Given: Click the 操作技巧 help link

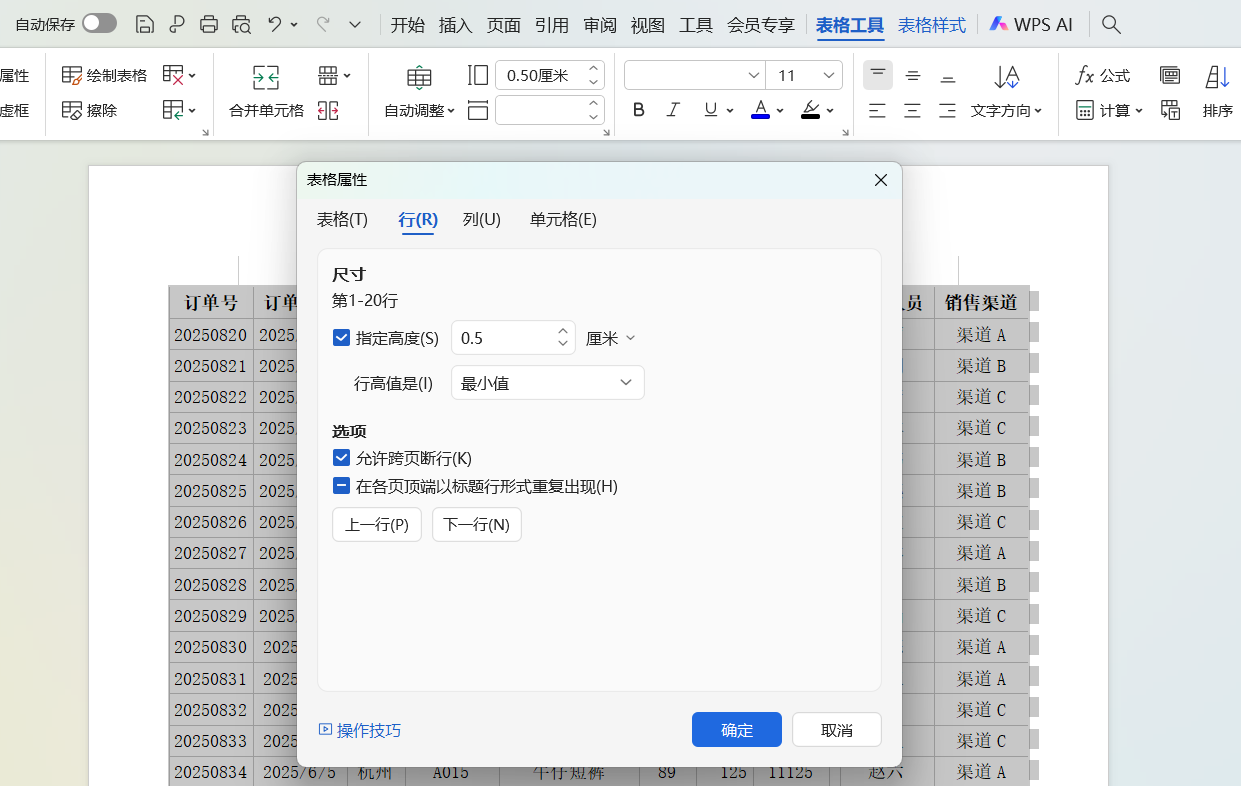Looking at the screenshot, I should (368, 730).
